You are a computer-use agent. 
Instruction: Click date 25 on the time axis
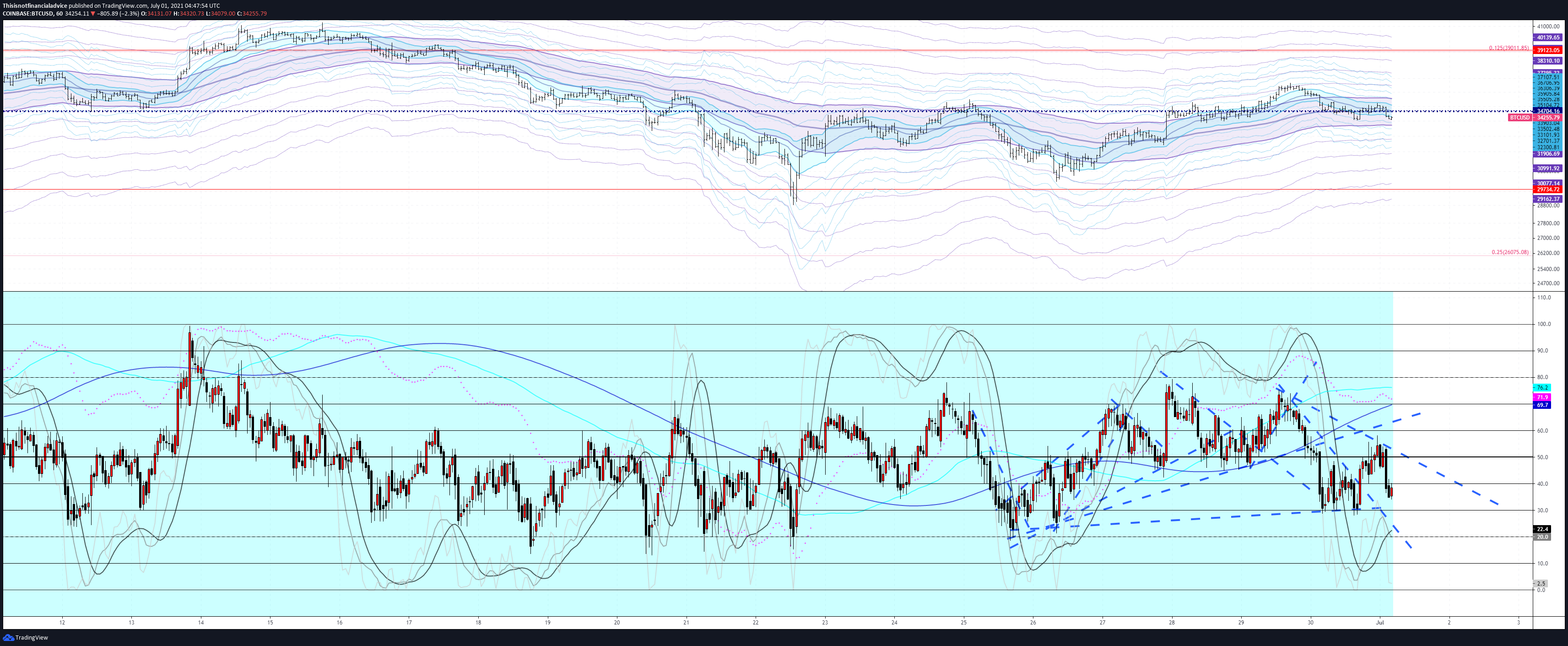click(963, 622)
